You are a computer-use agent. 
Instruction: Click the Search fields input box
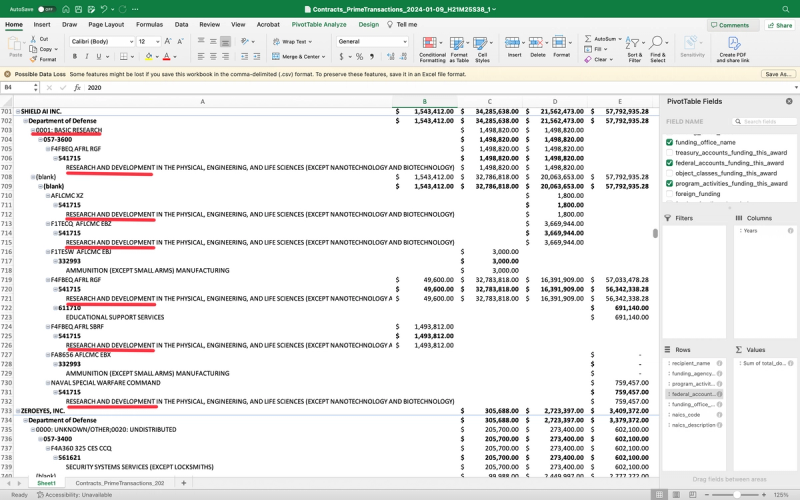tap(763, 121)
